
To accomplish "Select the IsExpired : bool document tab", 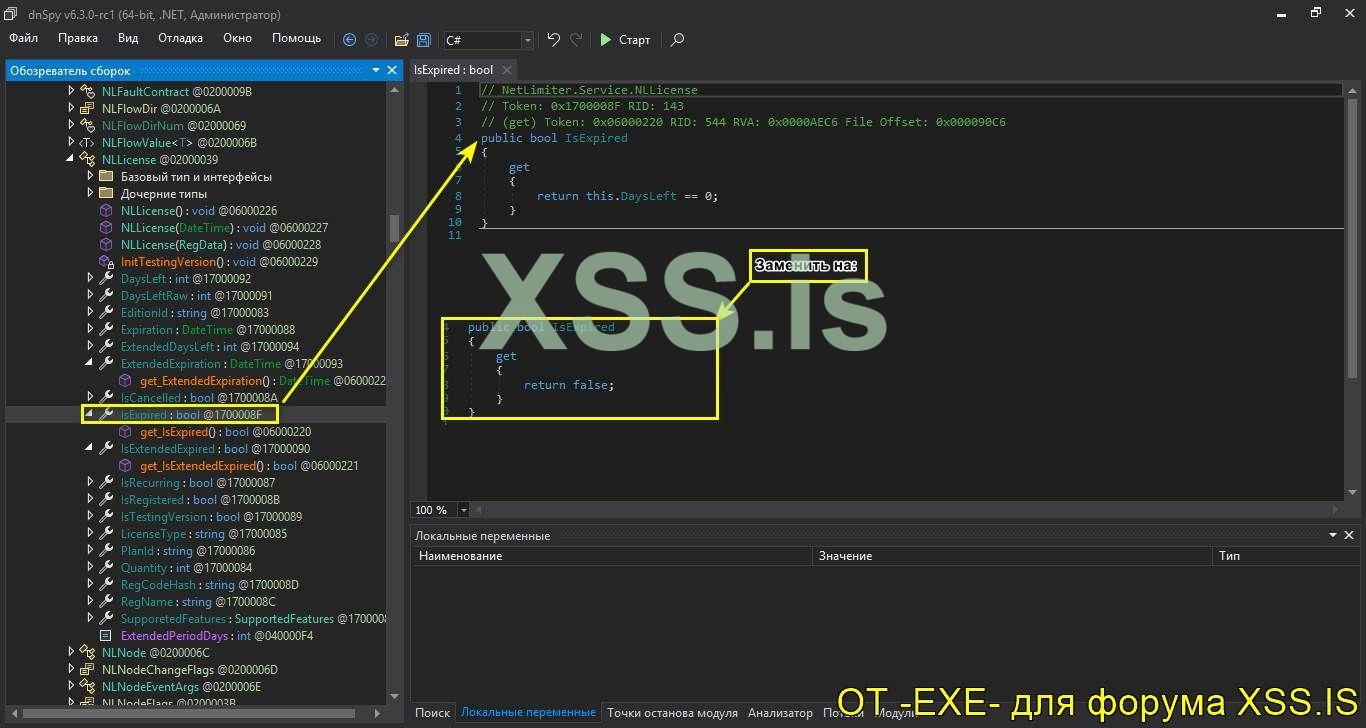I will (x=454, y=70).
